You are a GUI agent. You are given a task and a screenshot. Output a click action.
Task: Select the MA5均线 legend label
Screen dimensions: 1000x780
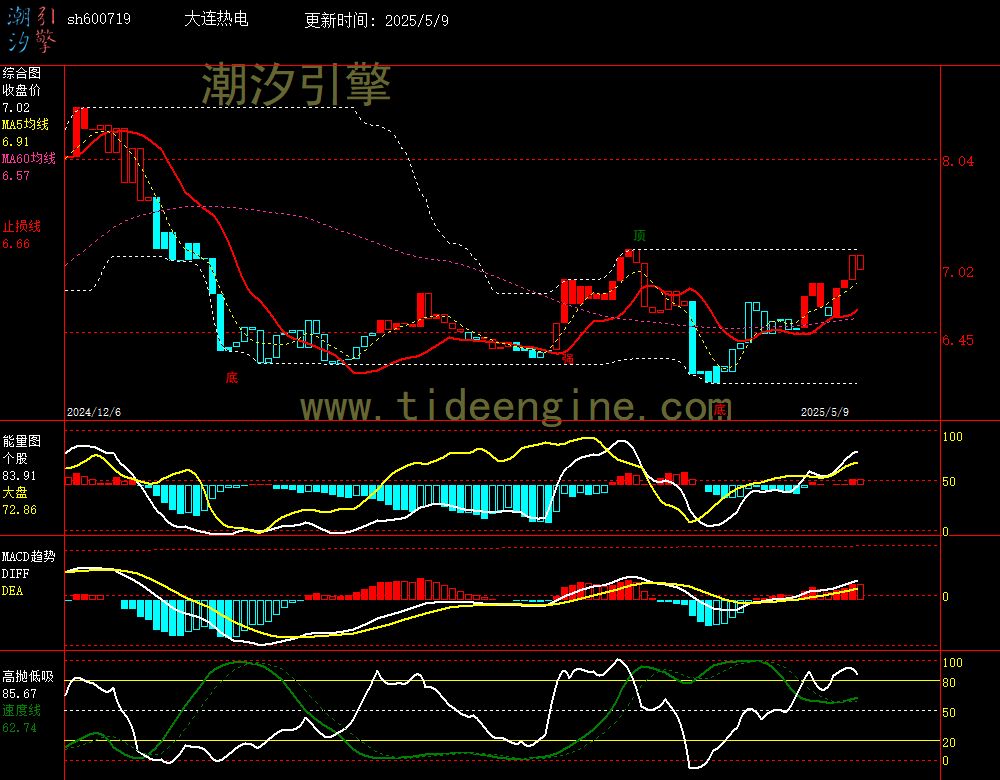(26, 124)
